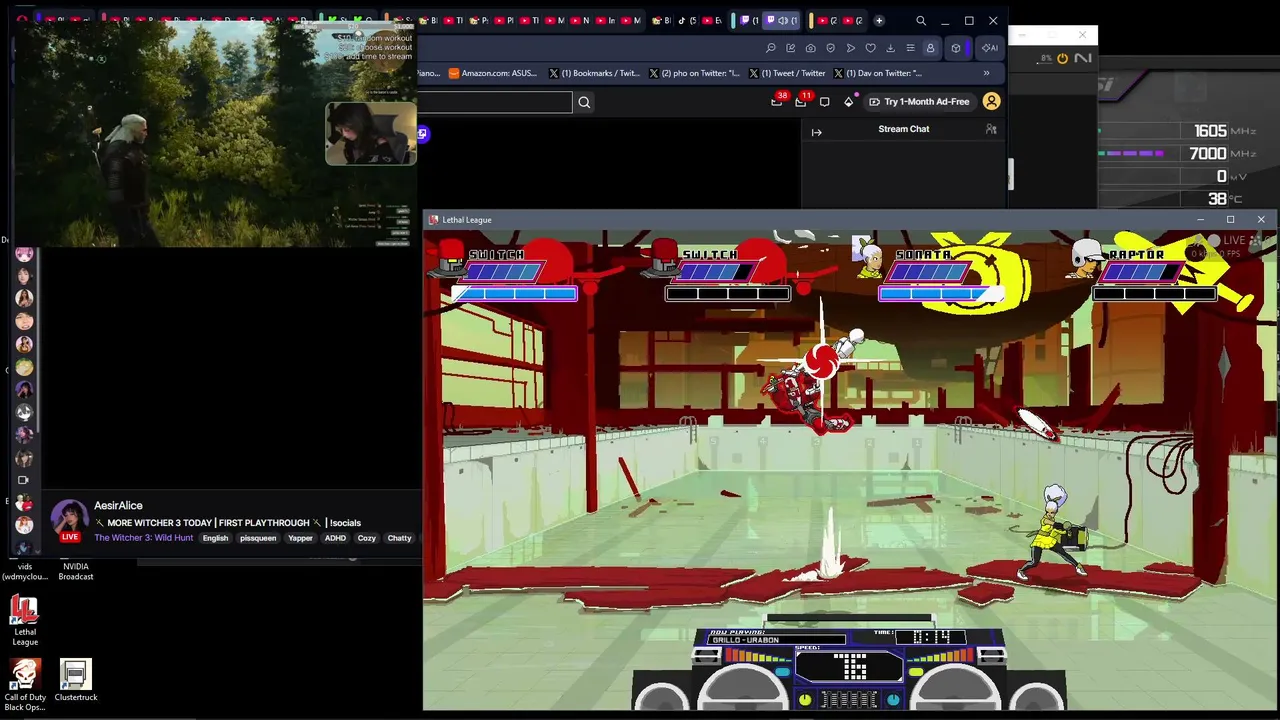
Task: Click Try 1-Month Ad-Free button
Action: (x=919, y=102)
